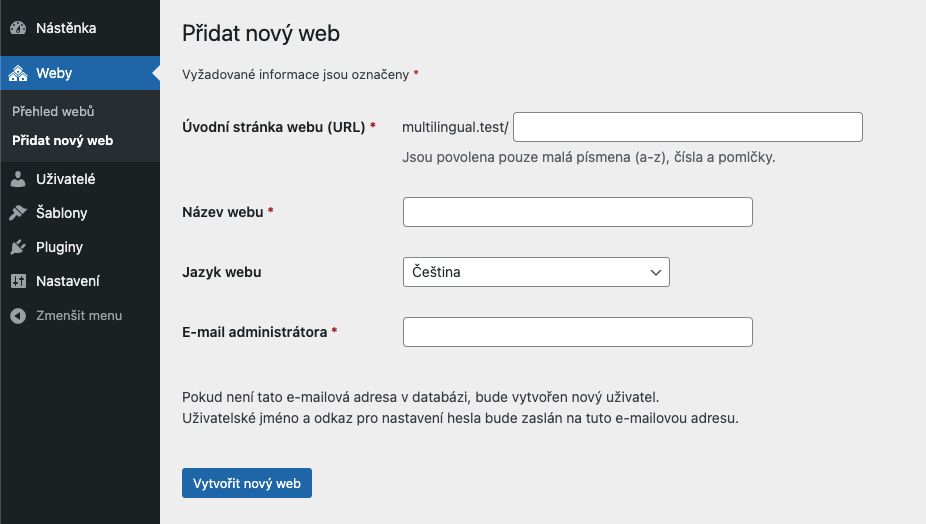Focus the Název webu text field

pyautogui.click(x=578, y=212)
